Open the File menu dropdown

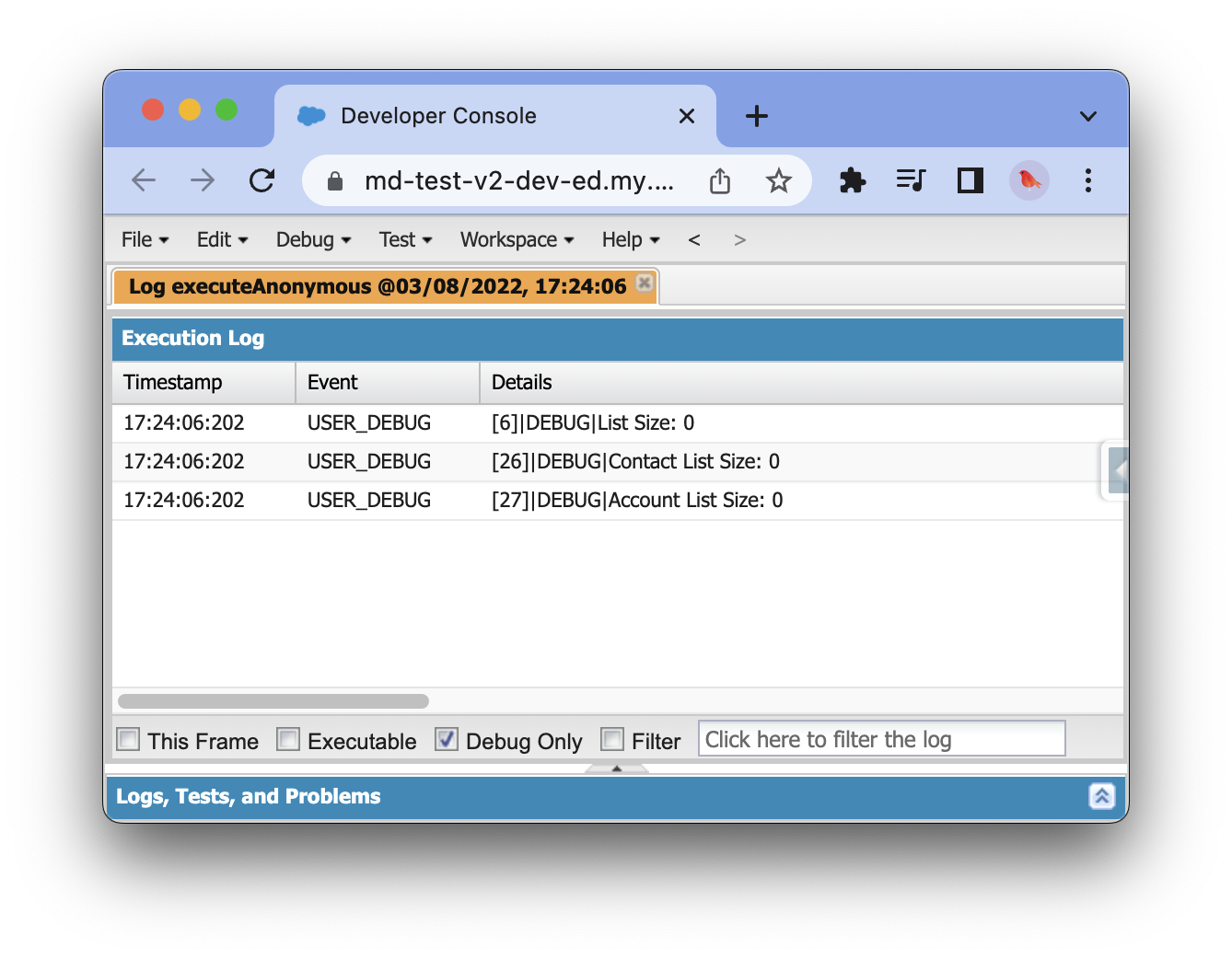(x=145, y=240)
